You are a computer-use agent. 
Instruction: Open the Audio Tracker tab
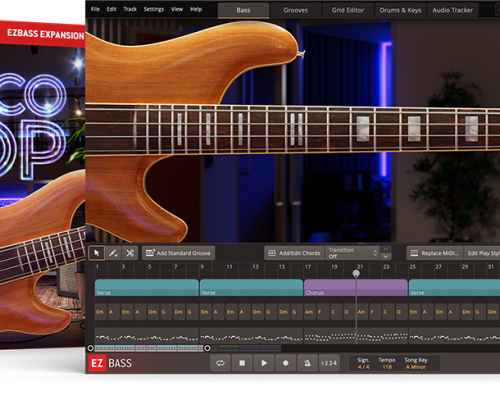pyautogui.click(x=453, y=10)
